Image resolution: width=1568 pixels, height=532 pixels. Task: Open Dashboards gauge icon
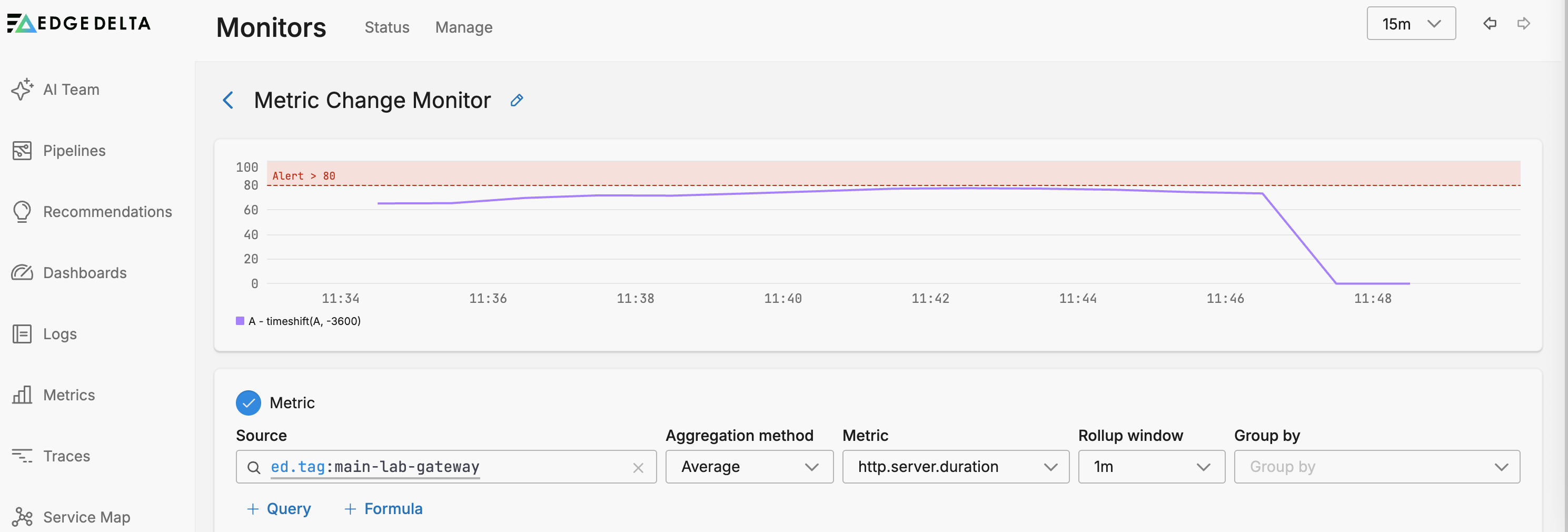(22, 272)
